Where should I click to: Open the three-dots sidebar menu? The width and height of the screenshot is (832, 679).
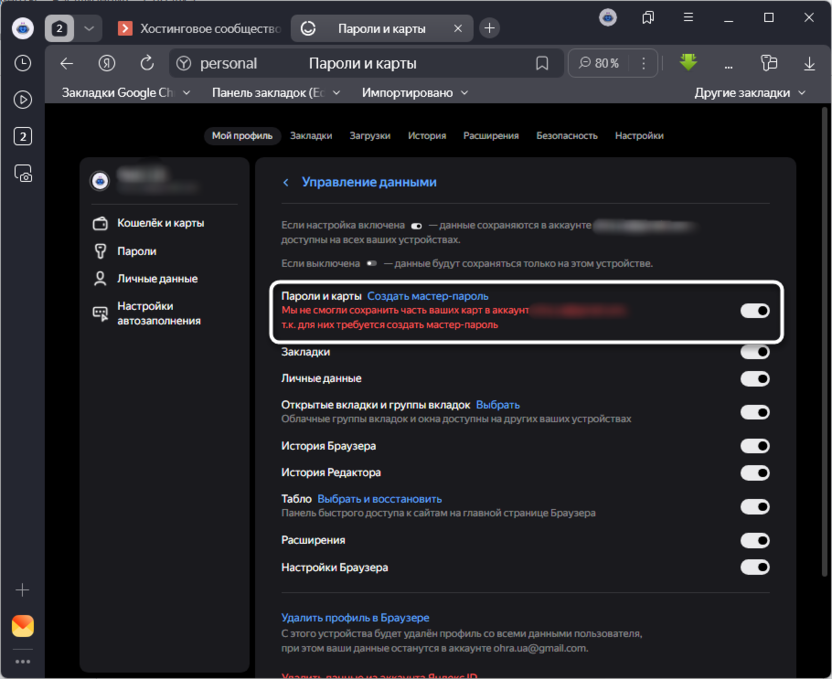tap(22, 661)
